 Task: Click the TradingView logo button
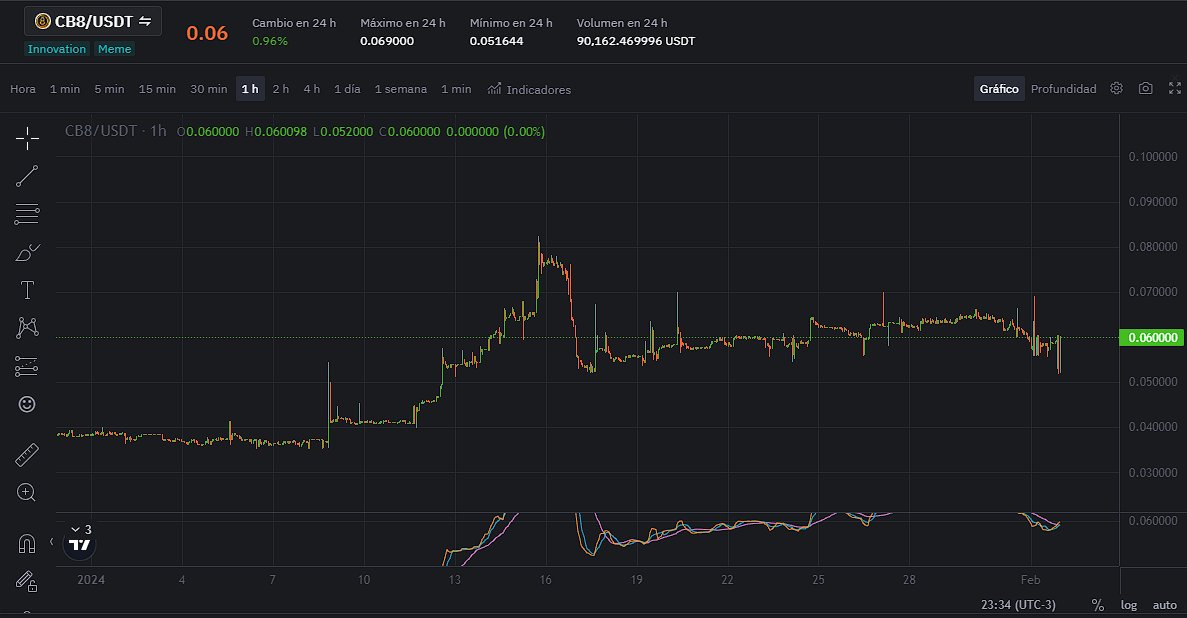[x=79, y=545]
